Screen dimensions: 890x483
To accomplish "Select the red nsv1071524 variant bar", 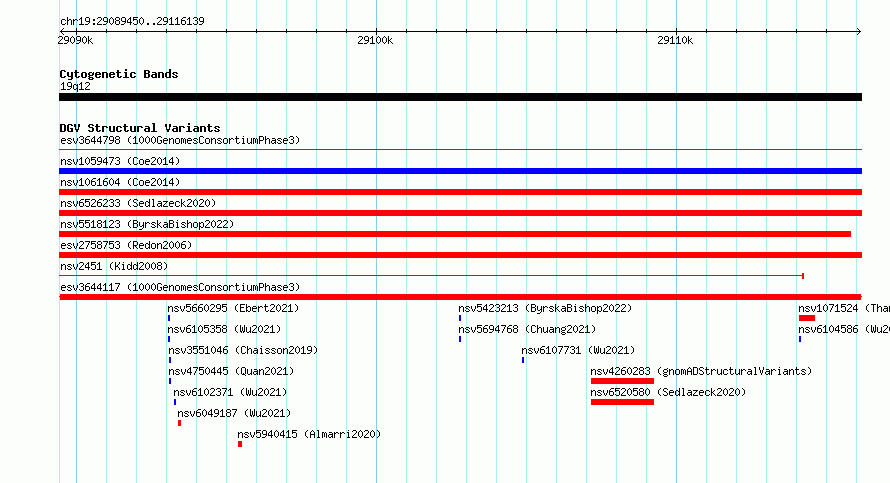I will pyautogui.click(x=807, y=318).
